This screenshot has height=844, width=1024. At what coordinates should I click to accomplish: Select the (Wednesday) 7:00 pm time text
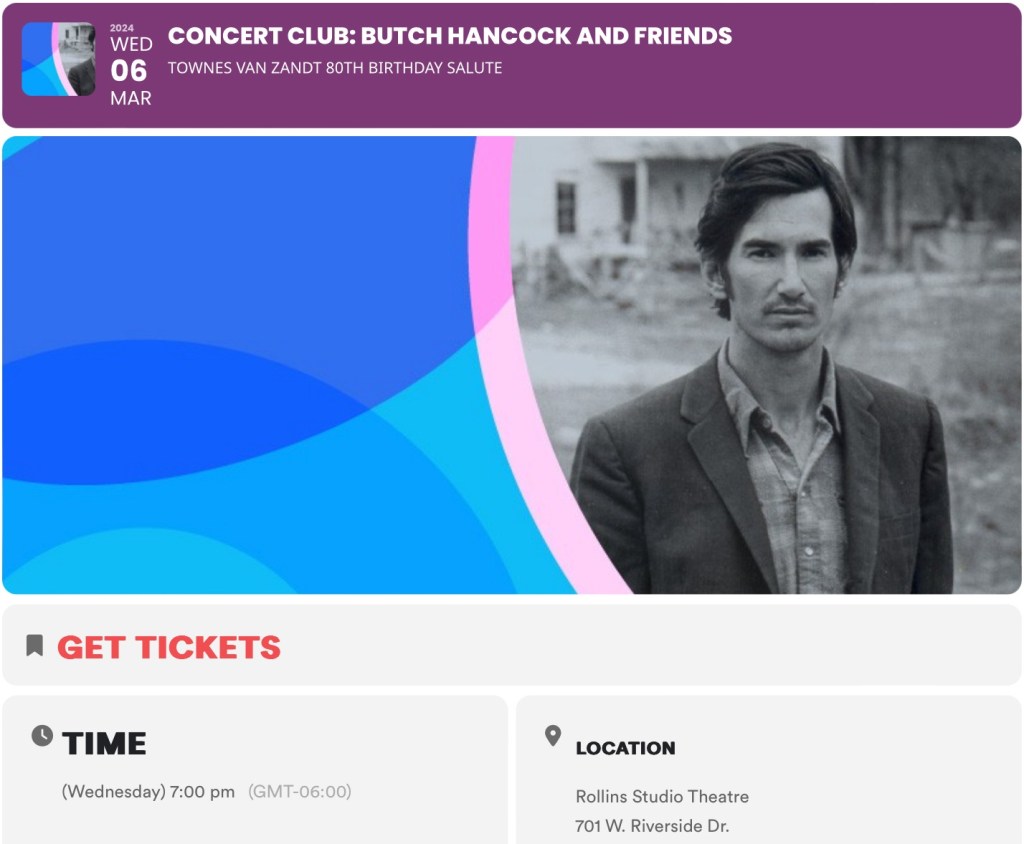148,792
